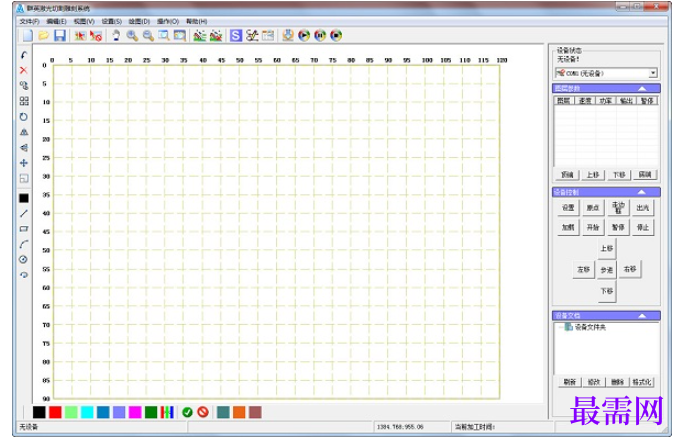Save with the floppy disk icon
This screenshot has height=442, width=682.
click(x=60, y=36)
